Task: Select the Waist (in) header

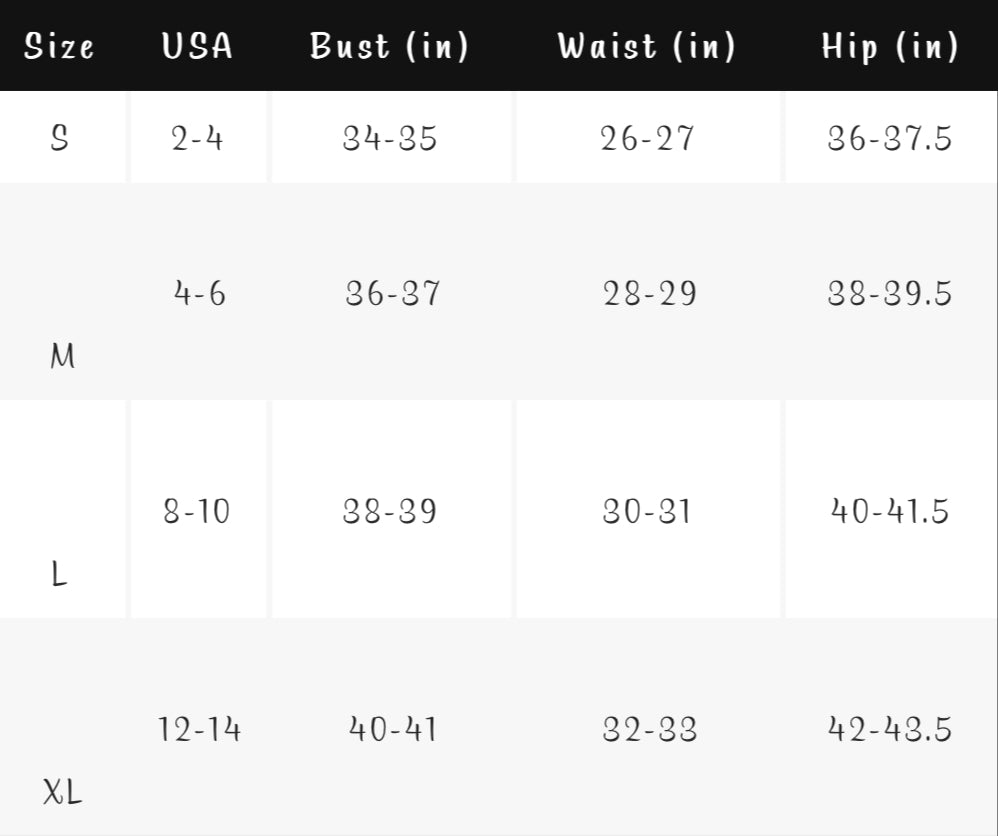Action: point(646,46)
